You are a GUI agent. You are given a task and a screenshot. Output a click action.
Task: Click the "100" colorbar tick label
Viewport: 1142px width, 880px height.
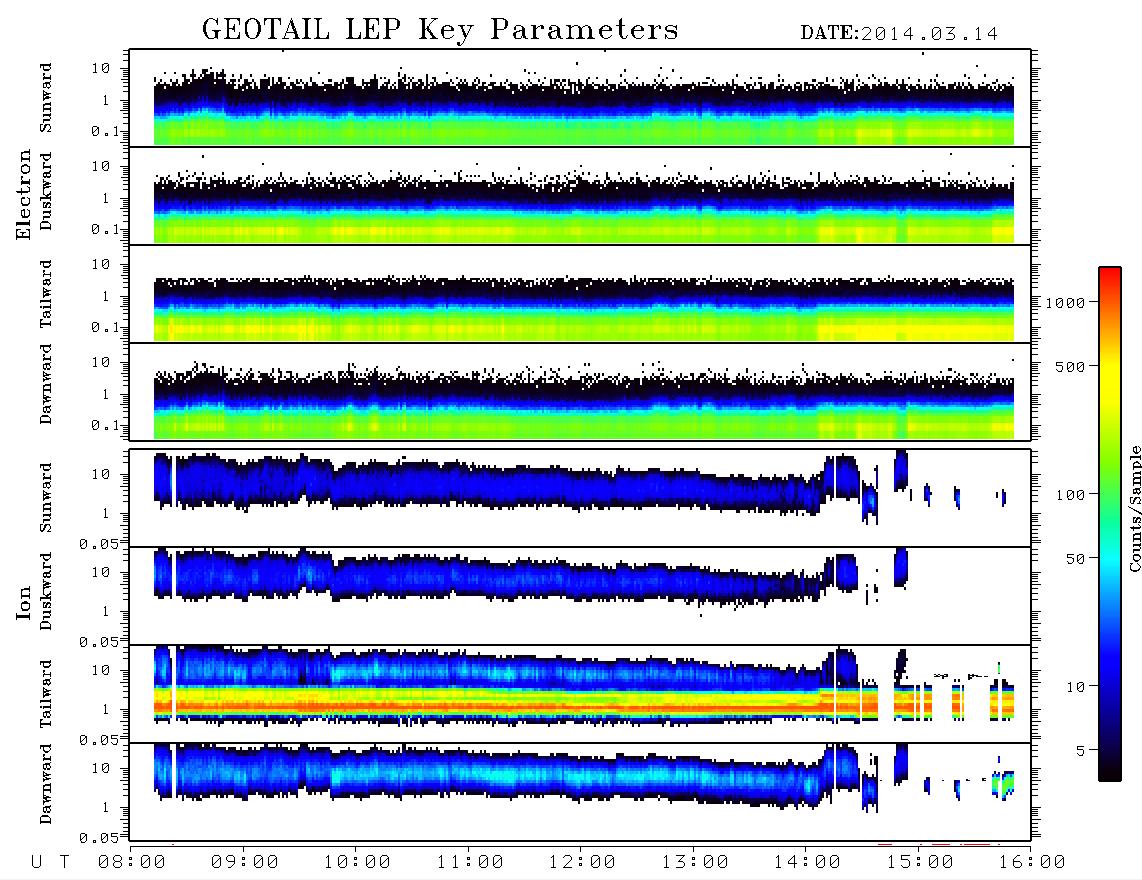1070,495
